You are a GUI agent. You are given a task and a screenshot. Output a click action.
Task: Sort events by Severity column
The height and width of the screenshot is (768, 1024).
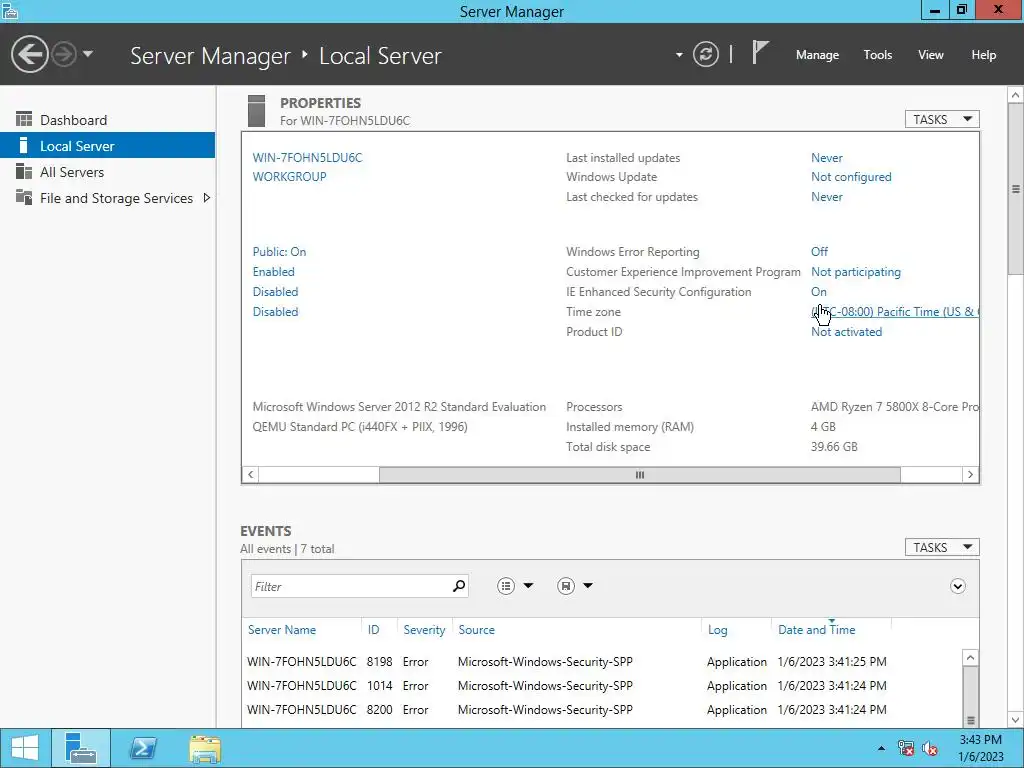tap(424, 630)
